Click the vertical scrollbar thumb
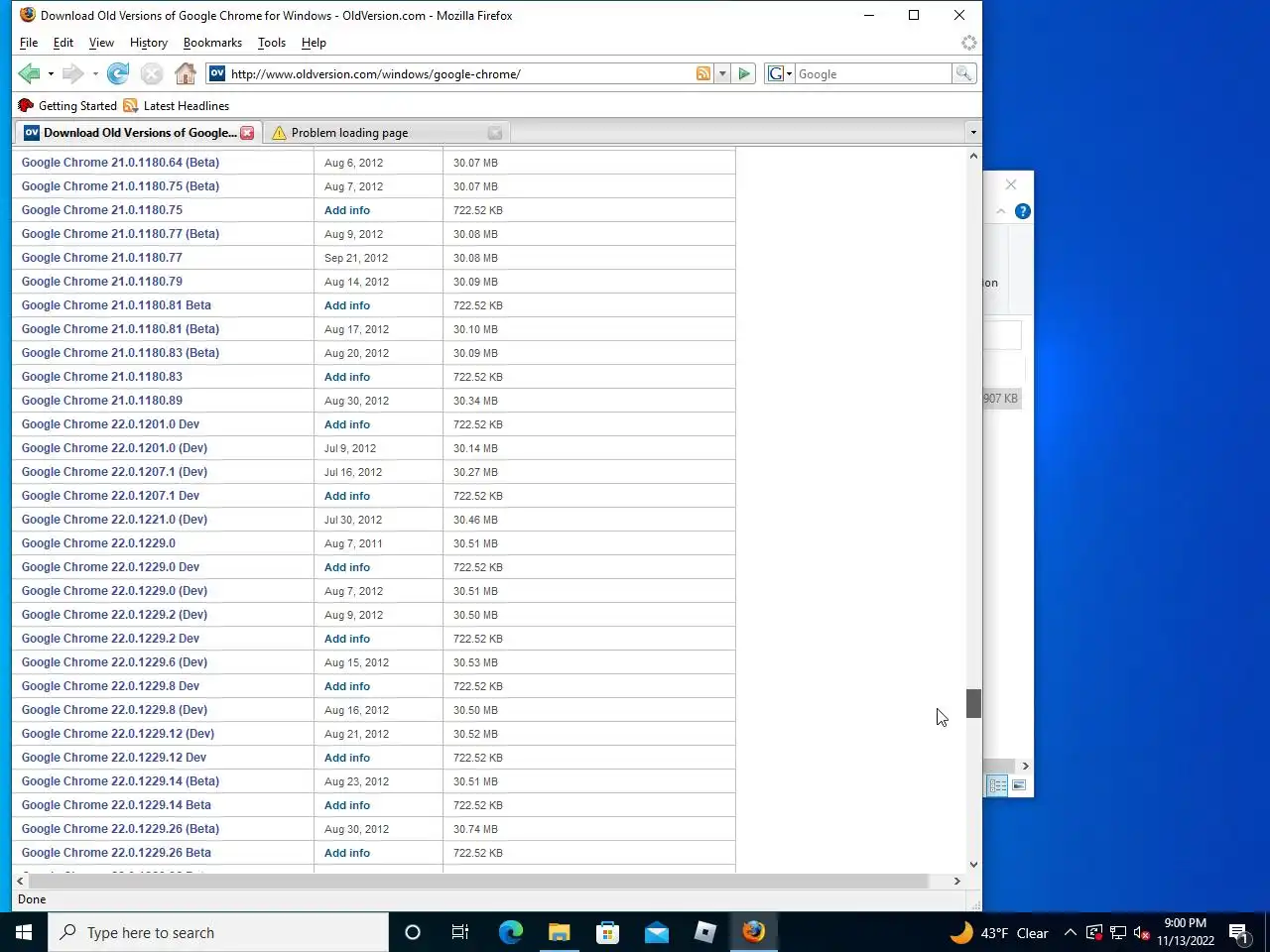The width and height of the screenshot is (1270, 952). click(x=973, y=703)
